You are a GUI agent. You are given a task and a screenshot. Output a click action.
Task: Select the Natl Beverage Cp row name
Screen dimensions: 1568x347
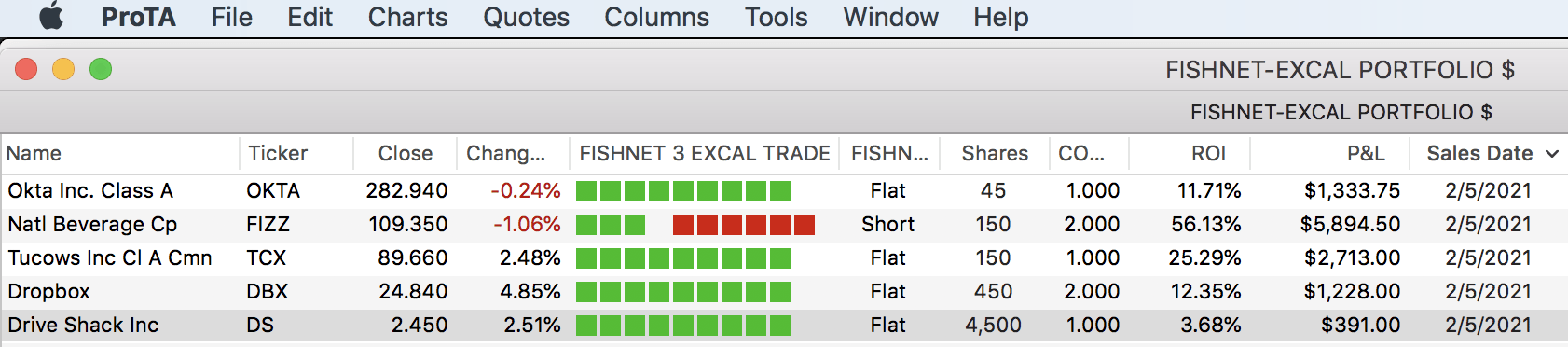tap(92, 224)
